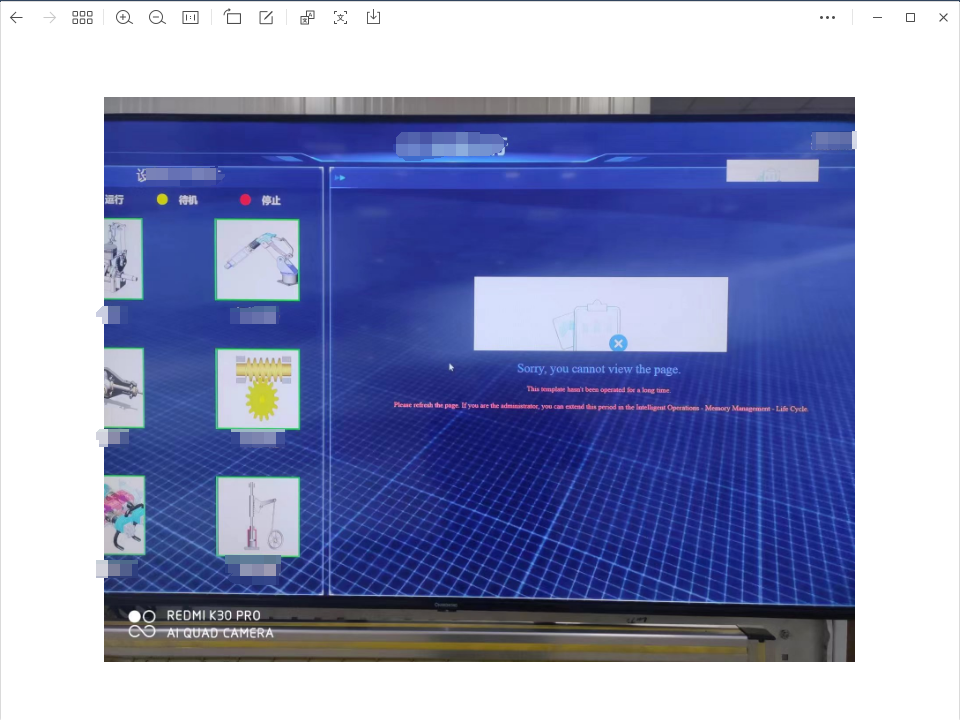Screen dimensions: 960x720
Task: Open the lever and wheel mechanism thumbnail
Action: click(x=258, y=517)
